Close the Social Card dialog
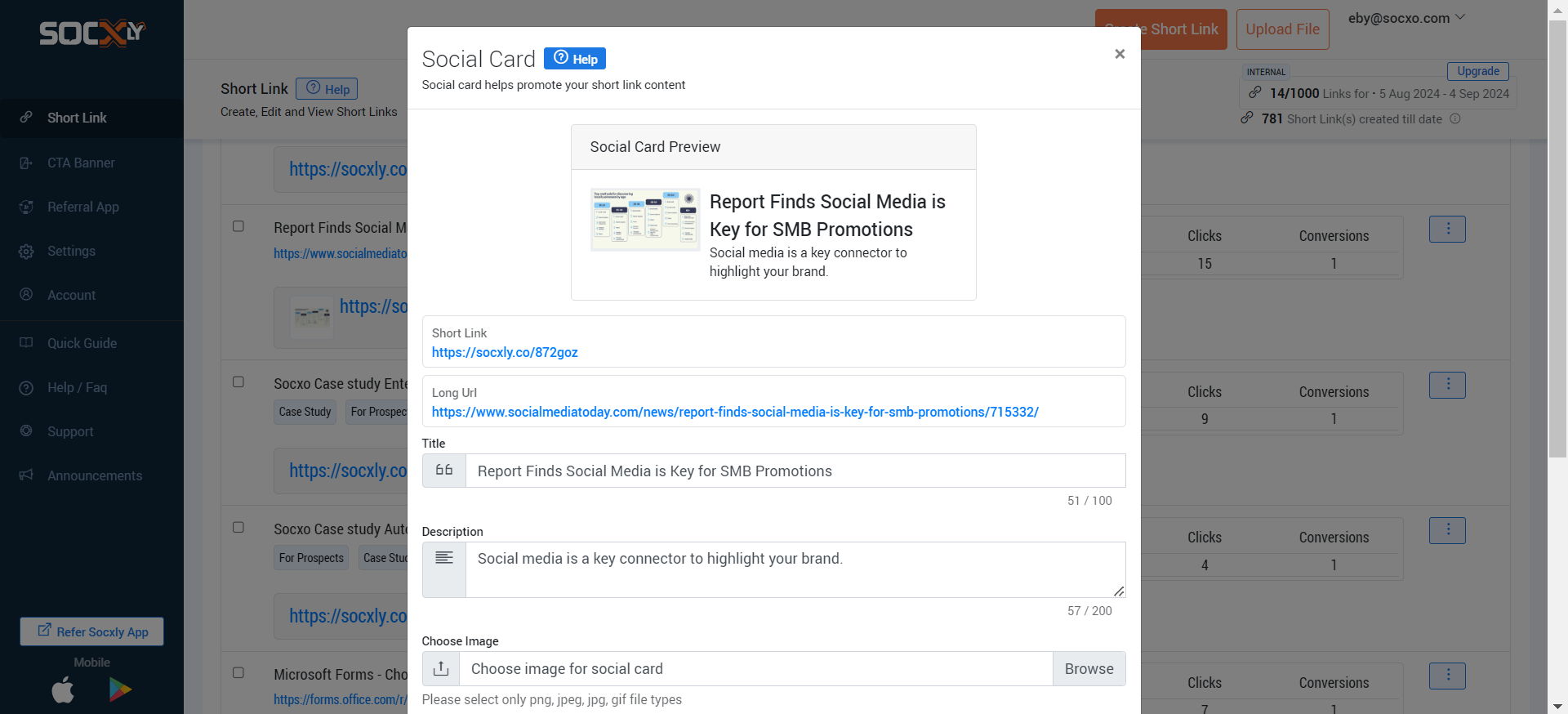Image resolution: width=1568 pixels, height=714 pixels. [1120, 54]
